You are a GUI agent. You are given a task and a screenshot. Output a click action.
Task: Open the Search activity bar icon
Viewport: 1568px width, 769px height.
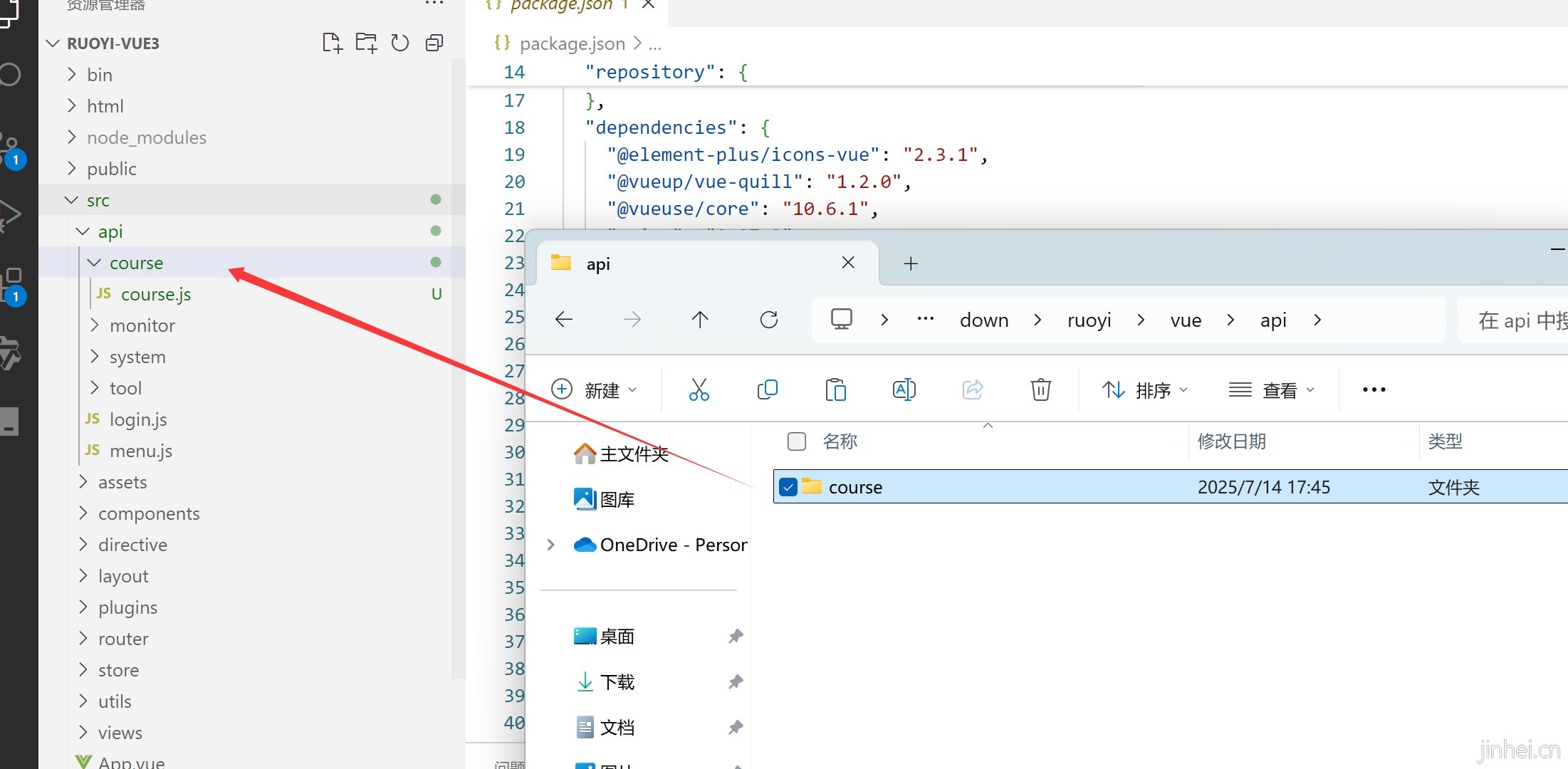[10, 74]
